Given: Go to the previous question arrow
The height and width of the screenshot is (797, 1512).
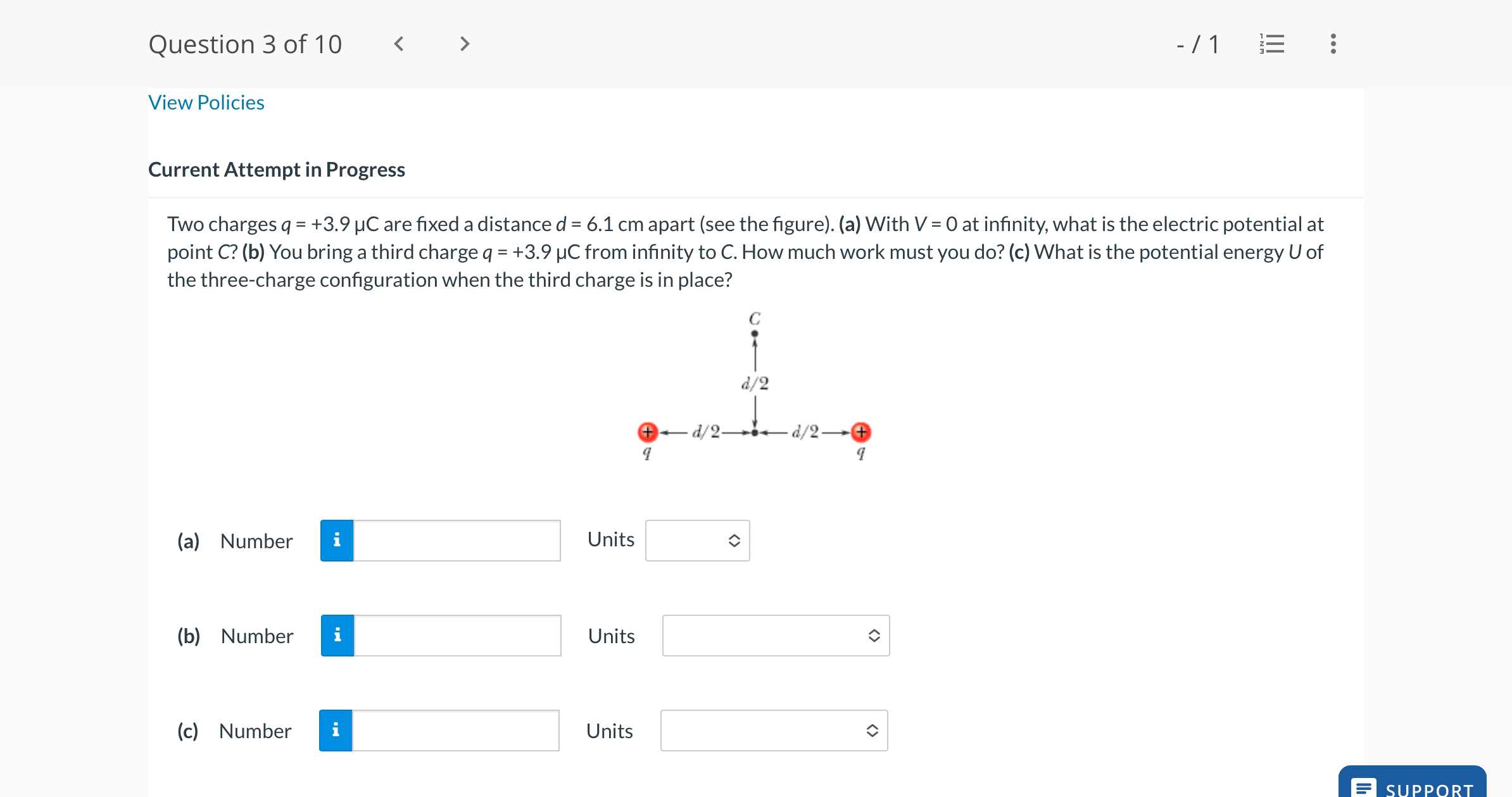Looking at the screenshot, I should (x=399, y=44).
